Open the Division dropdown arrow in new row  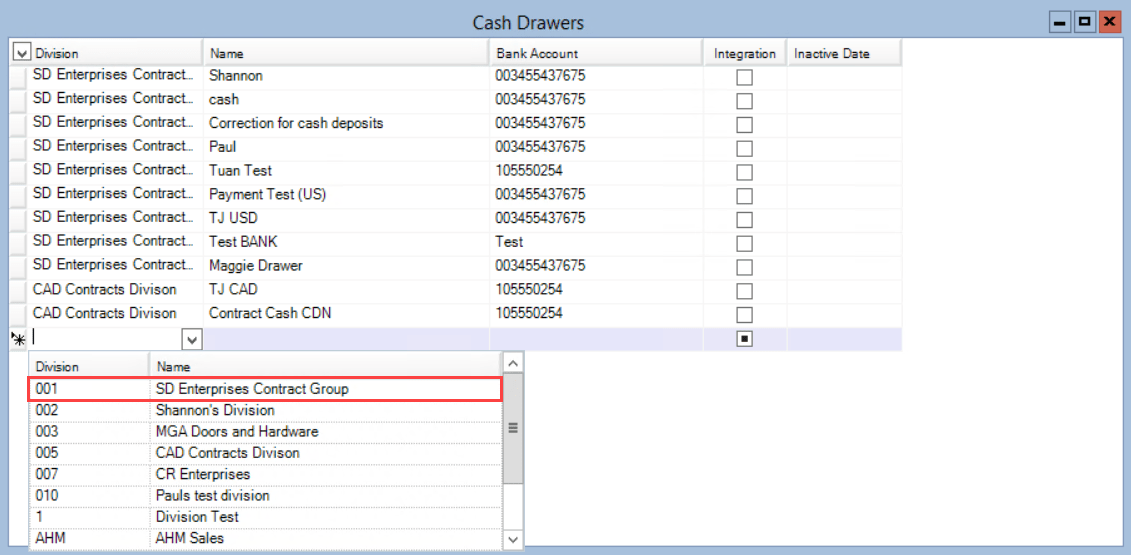(192, 338)
